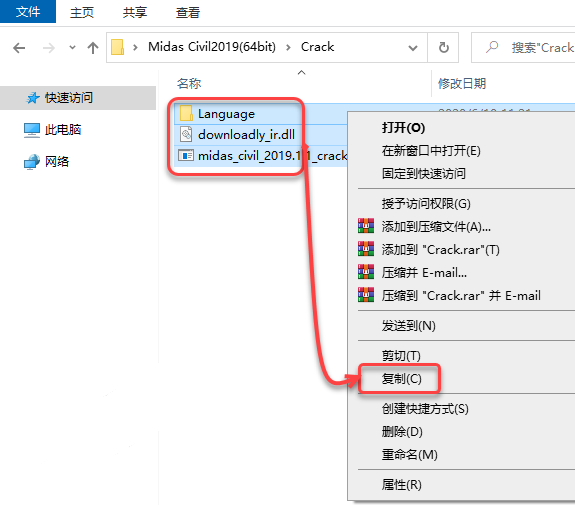575x505 pixels.
Task: Open 快速访问 in the navigation pane
Action: tap(78, 98)
